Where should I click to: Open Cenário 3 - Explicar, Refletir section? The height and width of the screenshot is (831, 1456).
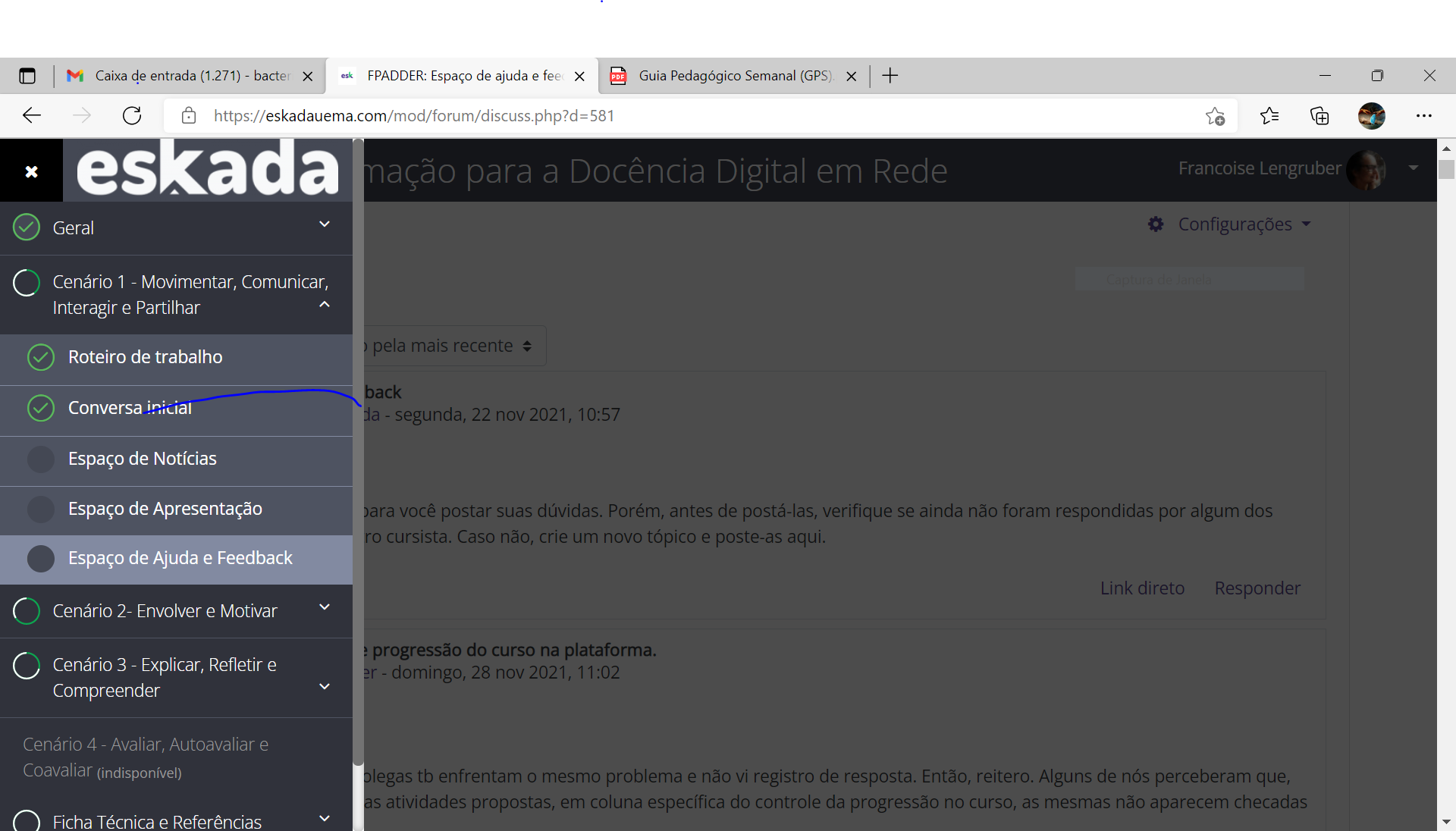click(165, 678)
